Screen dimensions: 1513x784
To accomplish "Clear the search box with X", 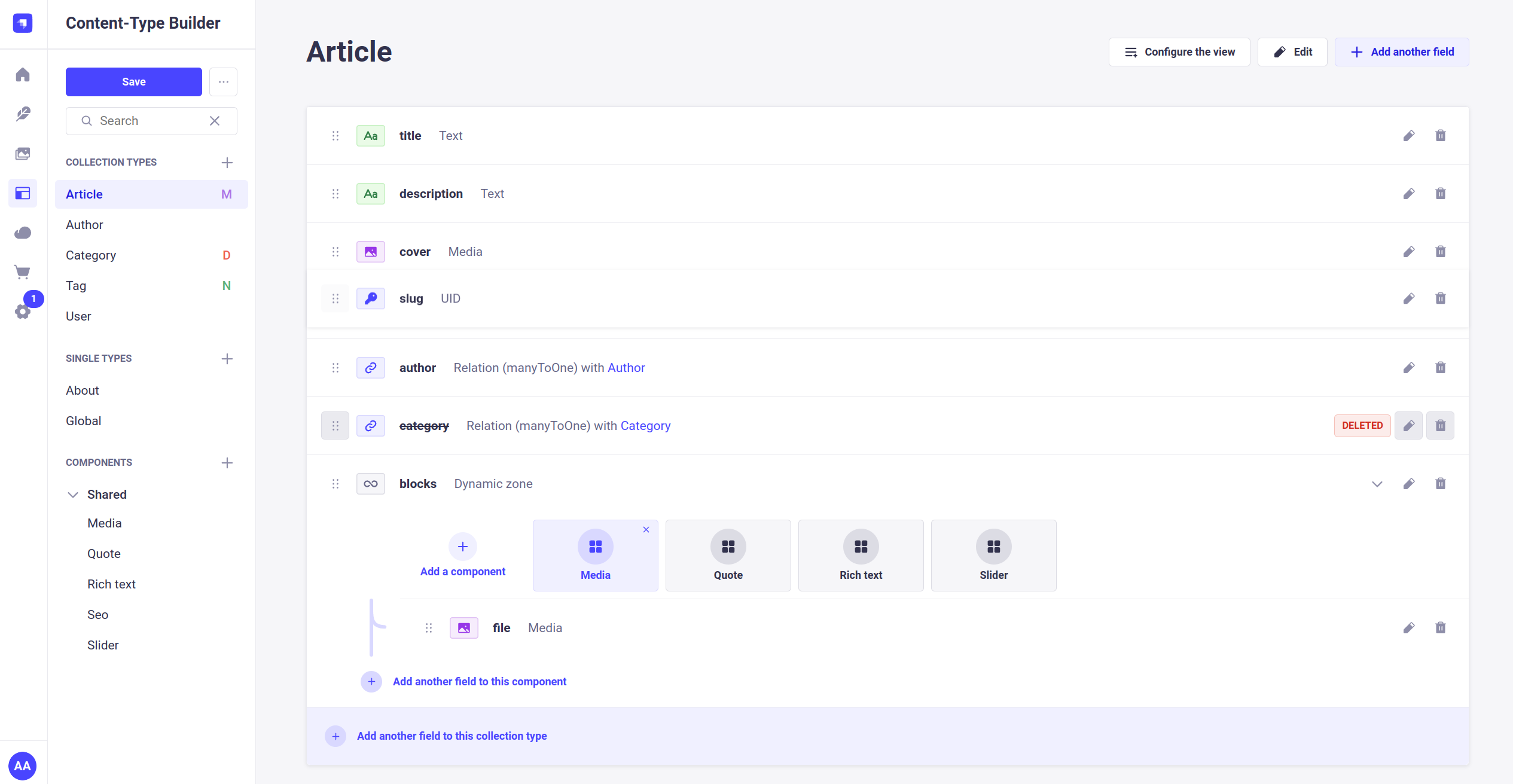I will pyautogui.click(x=215, y=121).
